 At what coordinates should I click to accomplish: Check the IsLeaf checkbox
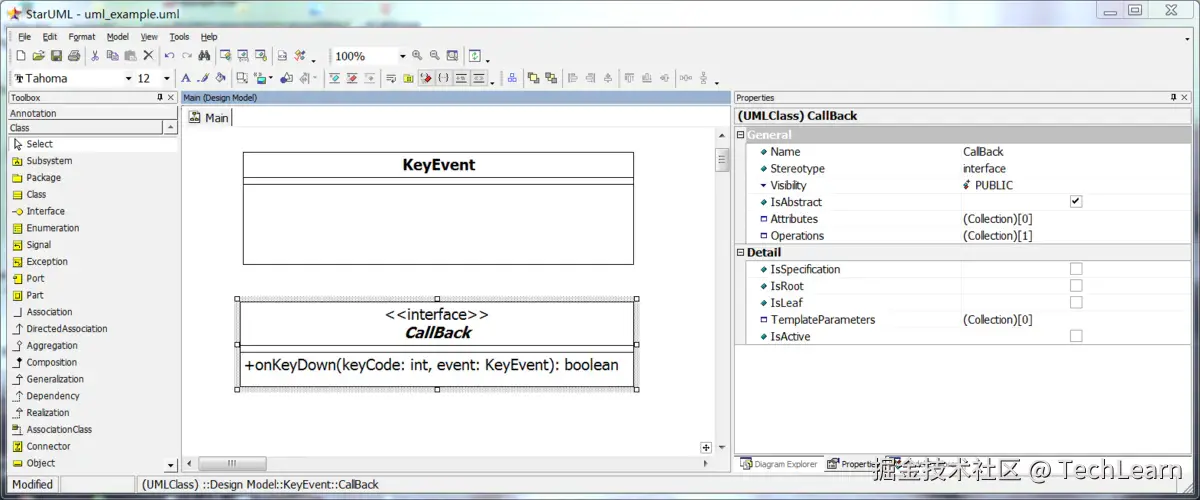(x=1076, y=303)
